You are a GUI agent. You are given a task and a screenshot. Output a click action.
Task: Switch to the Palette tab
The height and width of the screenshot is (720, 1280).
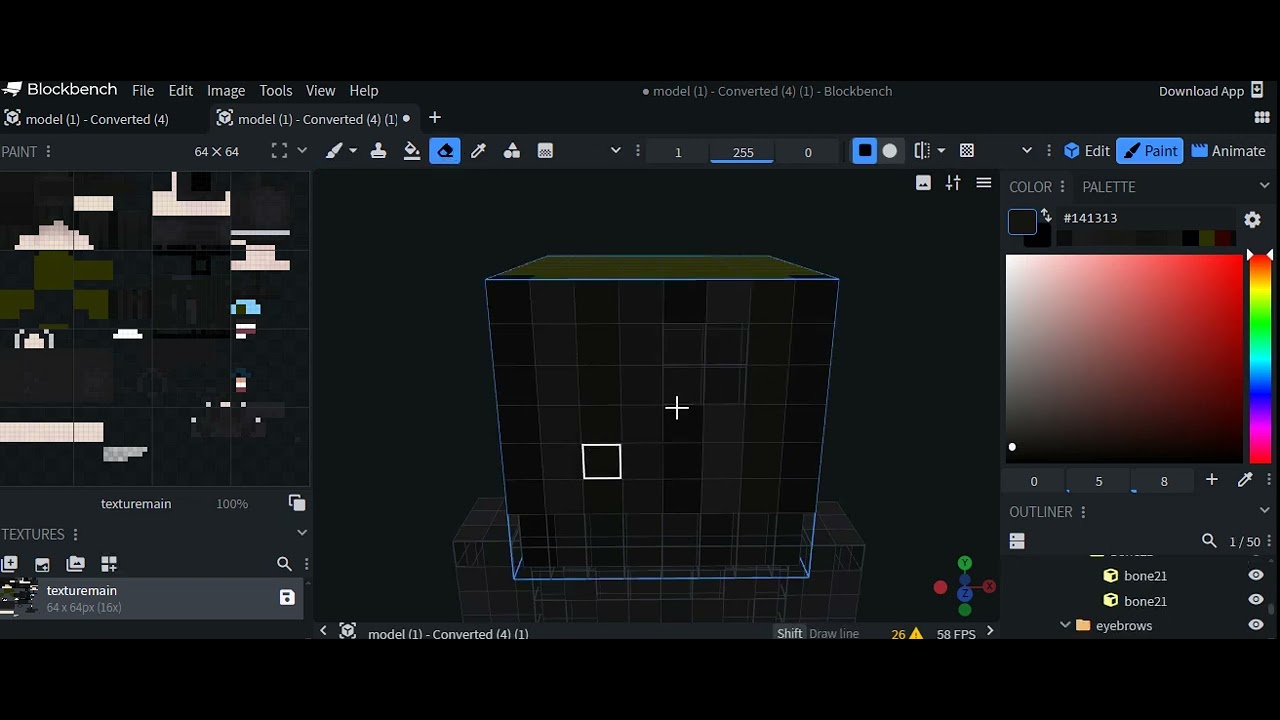coord(1109,187)
